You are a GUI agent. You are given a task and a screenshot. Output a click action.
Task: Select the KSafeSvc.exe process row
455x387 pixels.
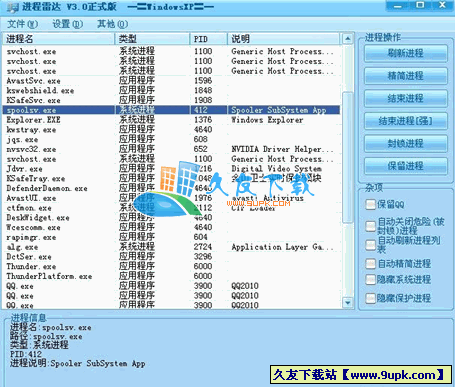171,100
